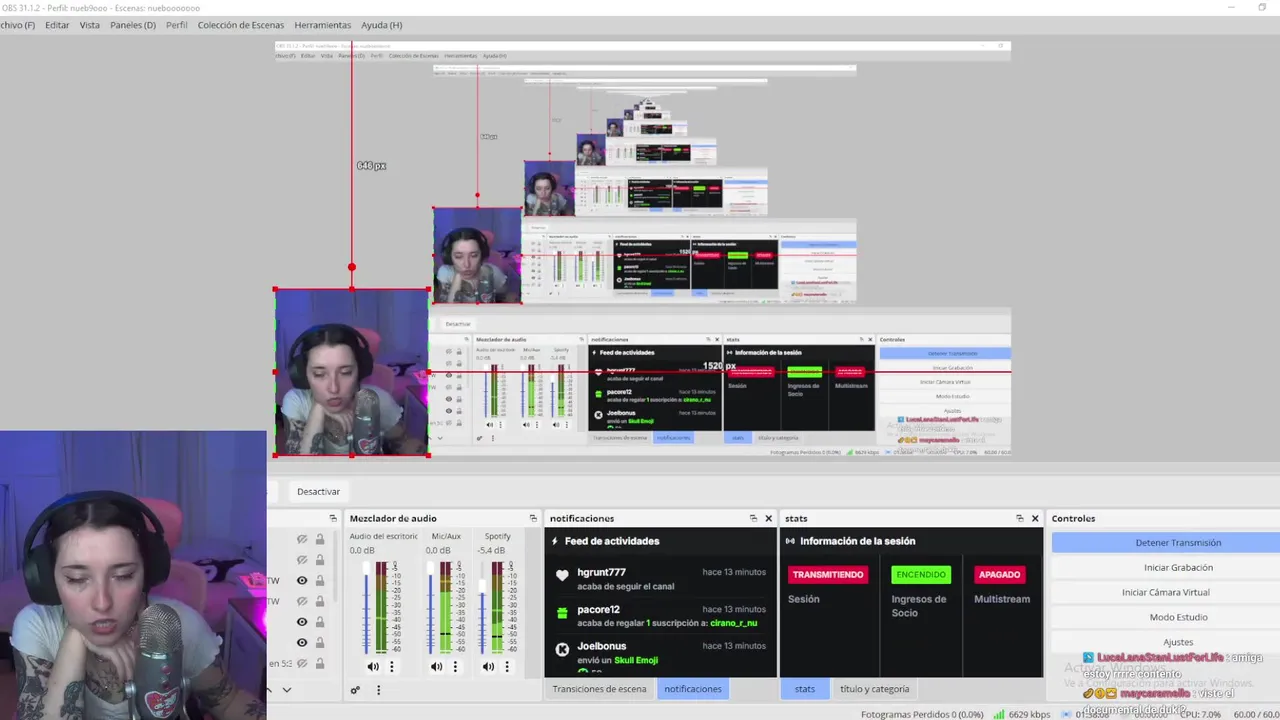Image resolution: width=1280 pixels, height=720 pixels.
Task: Show the hidden TW source
Action: (302, 601)
